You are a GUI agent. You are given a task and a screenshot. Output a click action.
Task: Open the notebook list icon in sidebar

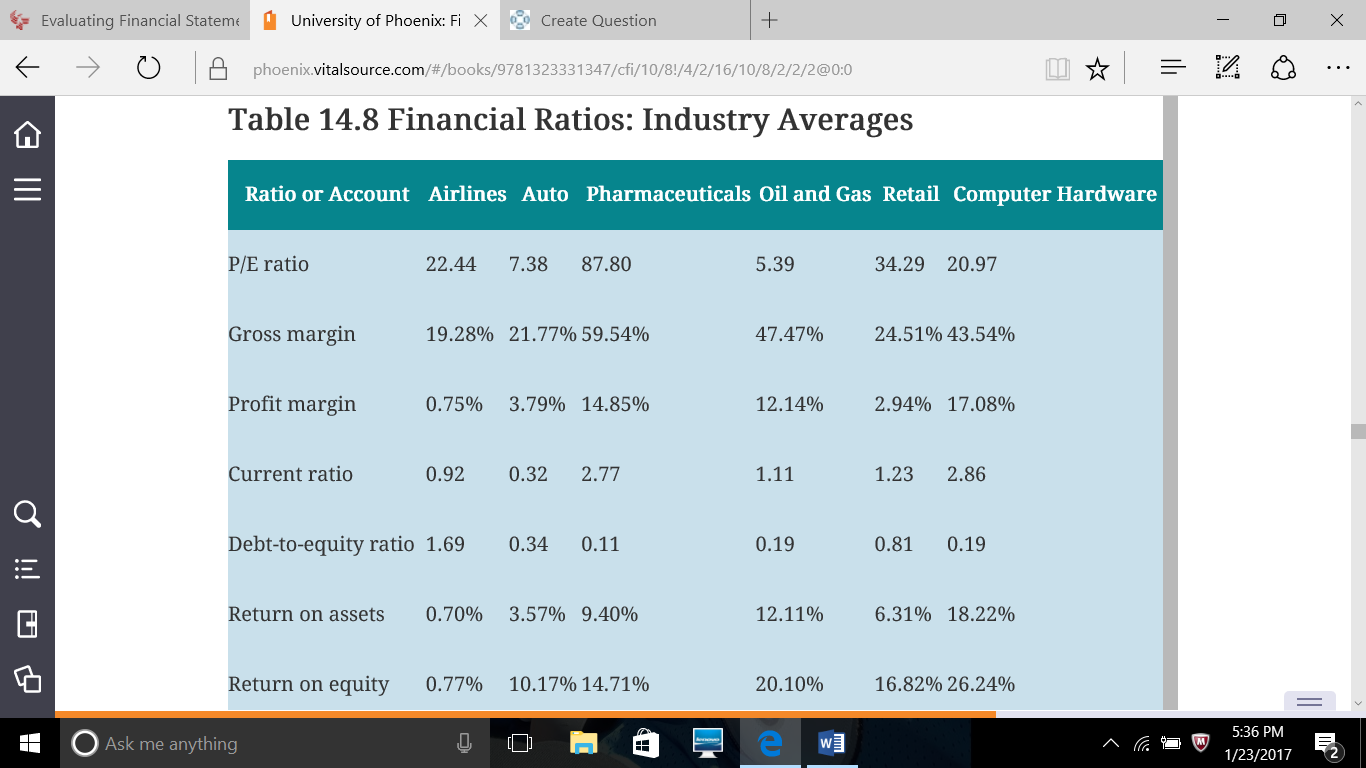27,569
